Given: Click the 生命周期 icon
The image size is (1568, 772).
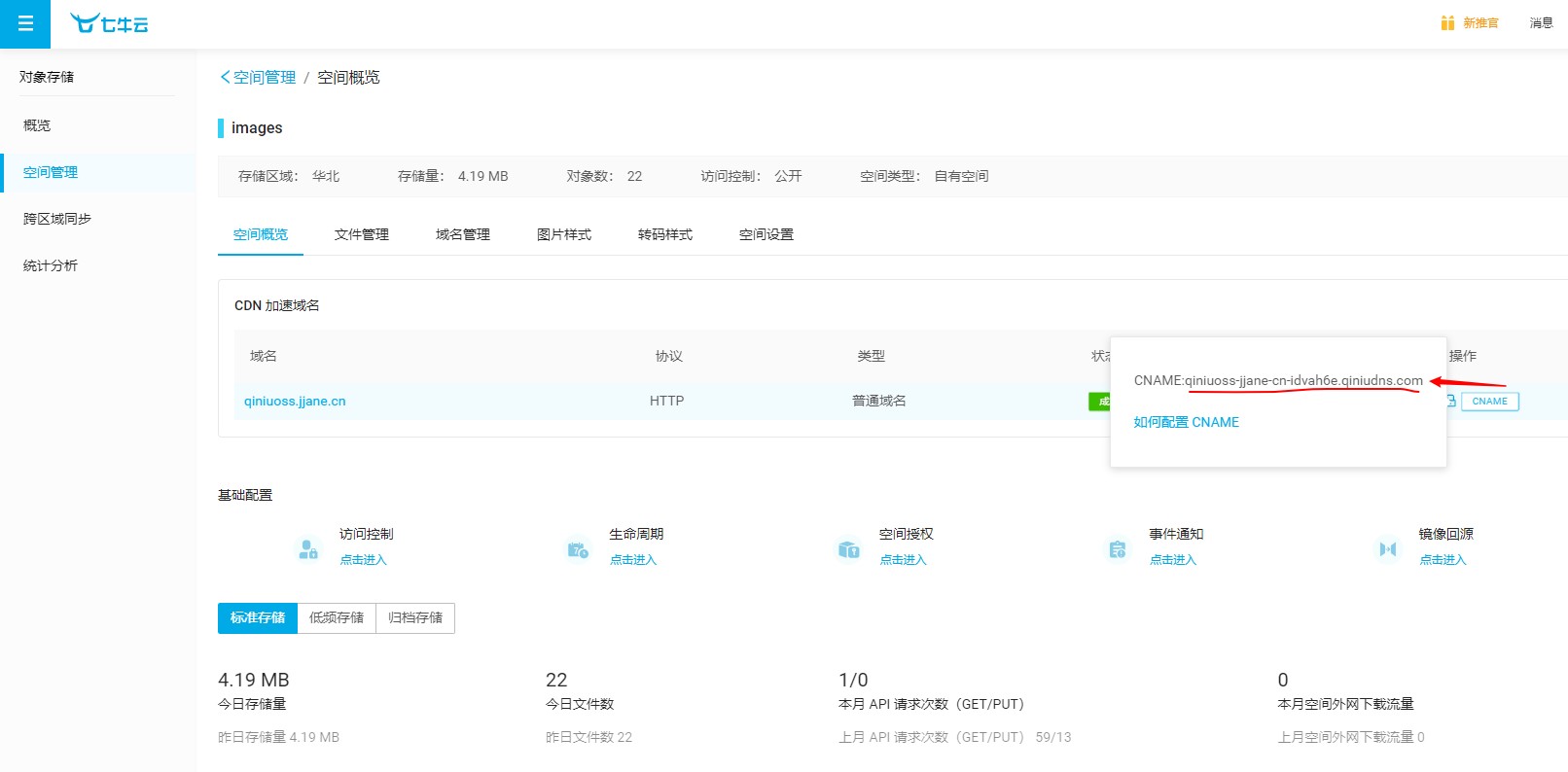Looking at the screenshot, I should pos(578,549).
